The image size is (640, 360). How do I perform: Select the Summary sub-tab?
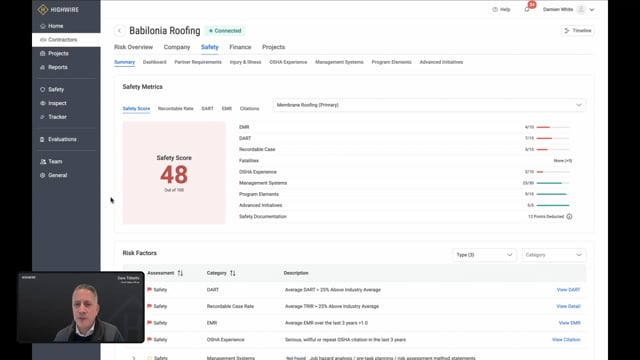coord(124,62)
